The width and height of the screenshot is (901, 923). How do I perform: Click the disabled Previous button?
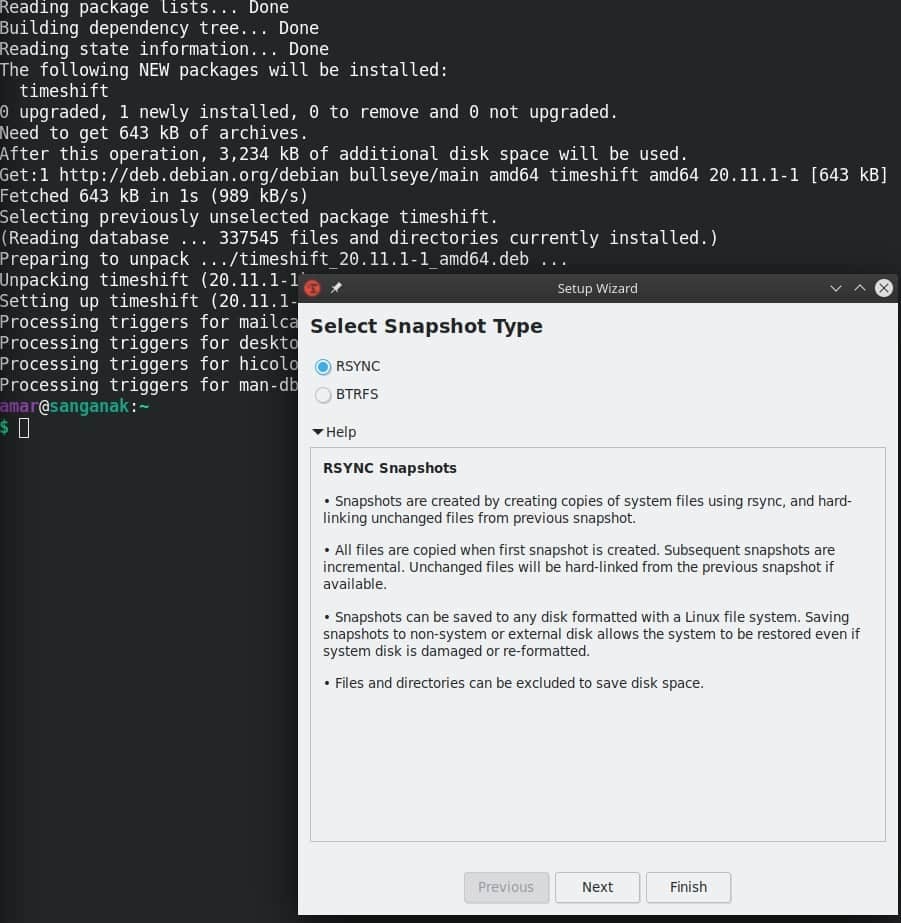point(506,887)
